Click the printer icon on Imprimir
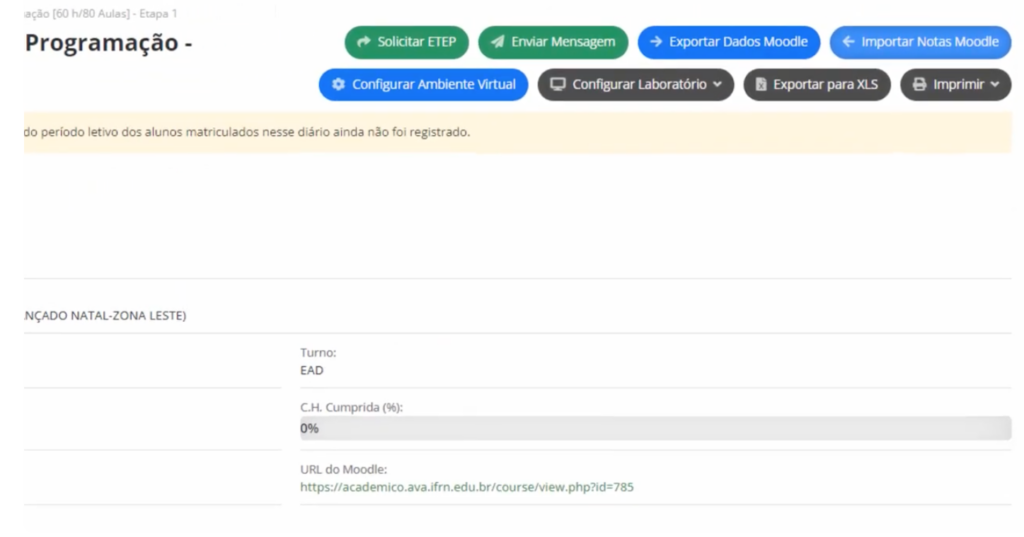The height and width of the screenshot is (537, 1024). 919,85
